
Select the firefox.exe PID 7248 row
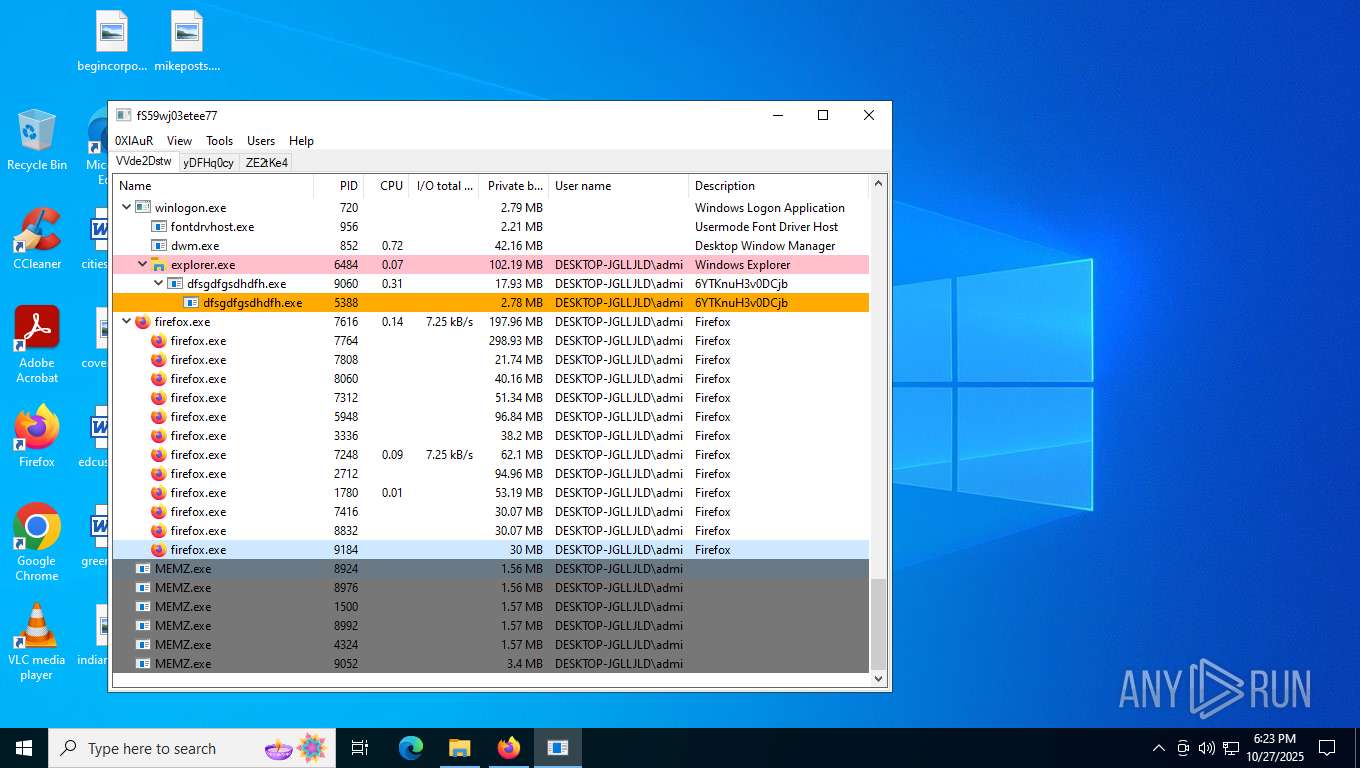pos(491,455)
